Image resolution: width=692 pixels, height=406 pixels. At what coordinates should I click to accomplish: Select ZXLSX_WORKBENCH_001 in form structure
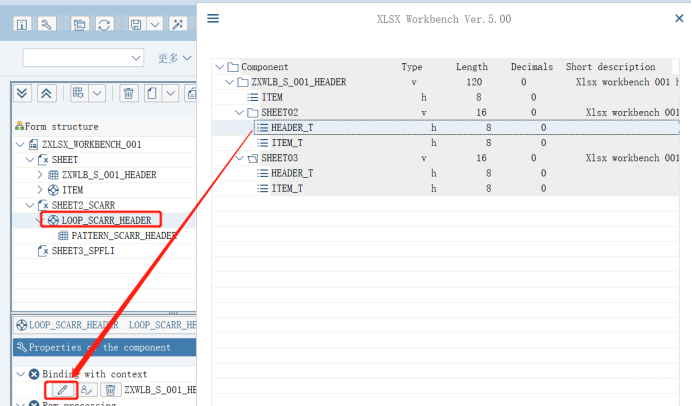pyautogui.click(x=91, y=144)
